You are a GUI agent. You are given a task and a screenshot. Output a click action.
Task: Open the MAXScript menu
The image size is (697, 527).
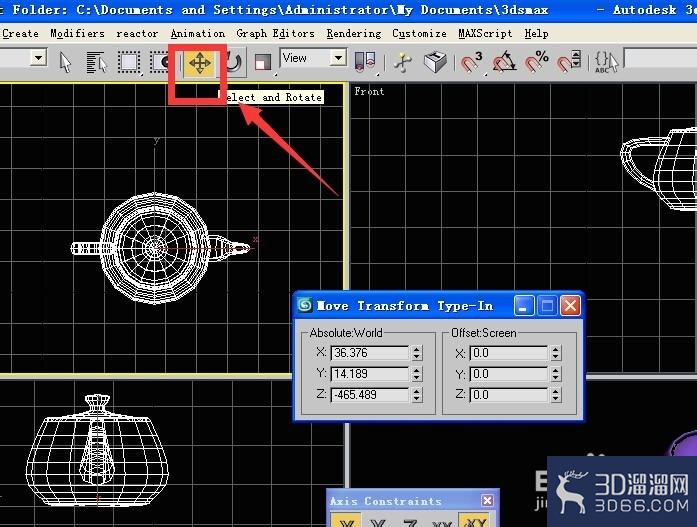(x=485, y=34)
